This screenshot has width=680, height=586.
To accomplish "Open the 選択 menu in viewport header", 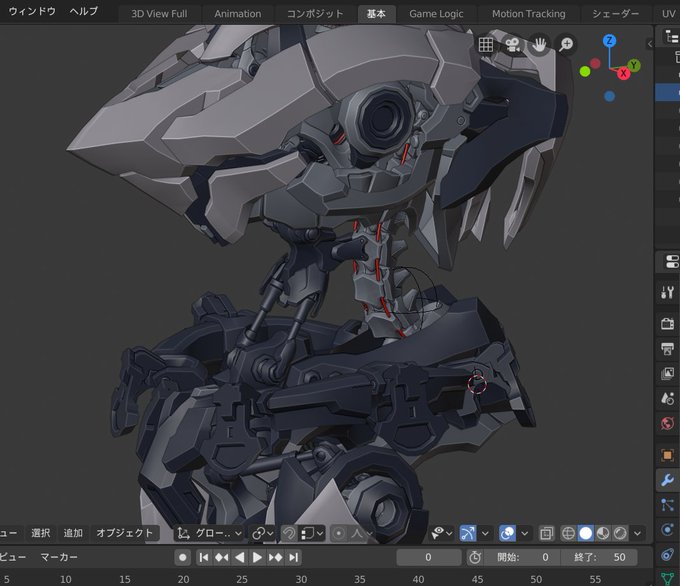I will pyautogui.click(x=41, y=533).
